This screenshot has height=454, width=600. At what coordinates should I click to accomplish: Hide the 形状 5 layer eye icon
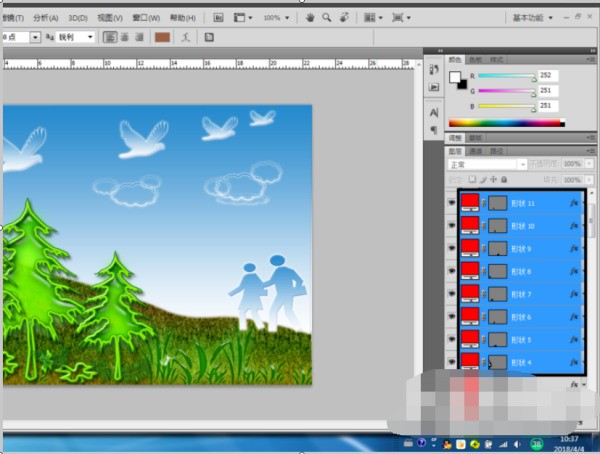click(x=451, y=339)
